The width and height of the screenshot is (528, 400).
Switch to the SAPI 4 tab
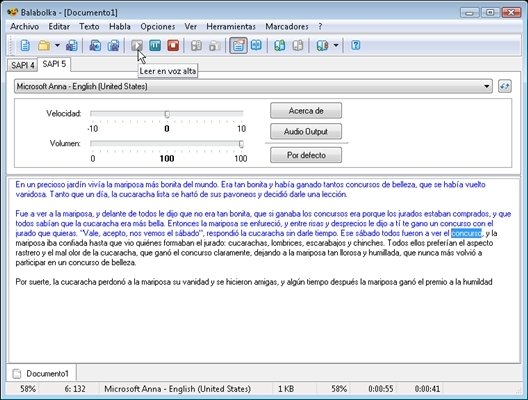tap(23, 65)
